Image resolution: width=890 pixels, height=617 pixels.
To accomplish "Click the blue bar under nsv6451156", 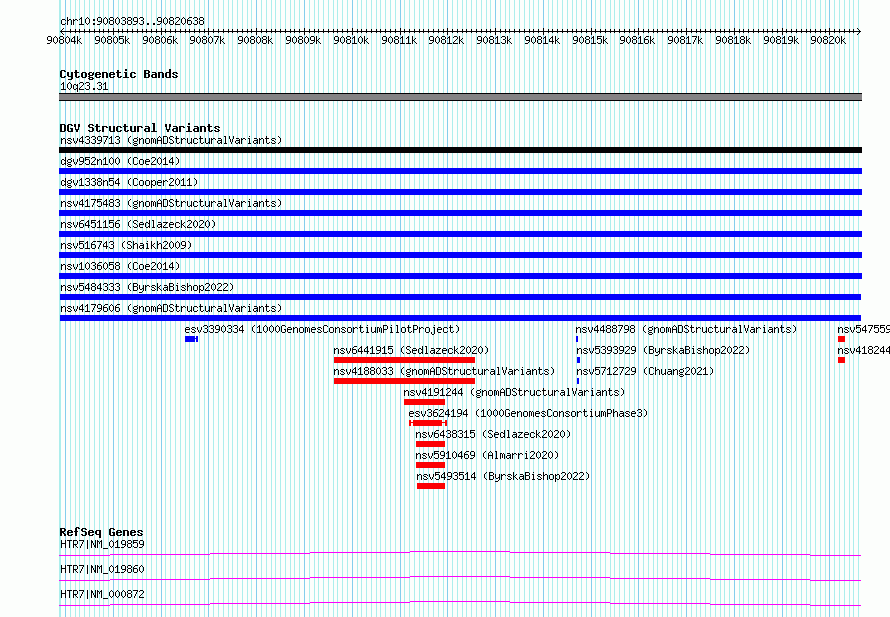I will (460, 234).
